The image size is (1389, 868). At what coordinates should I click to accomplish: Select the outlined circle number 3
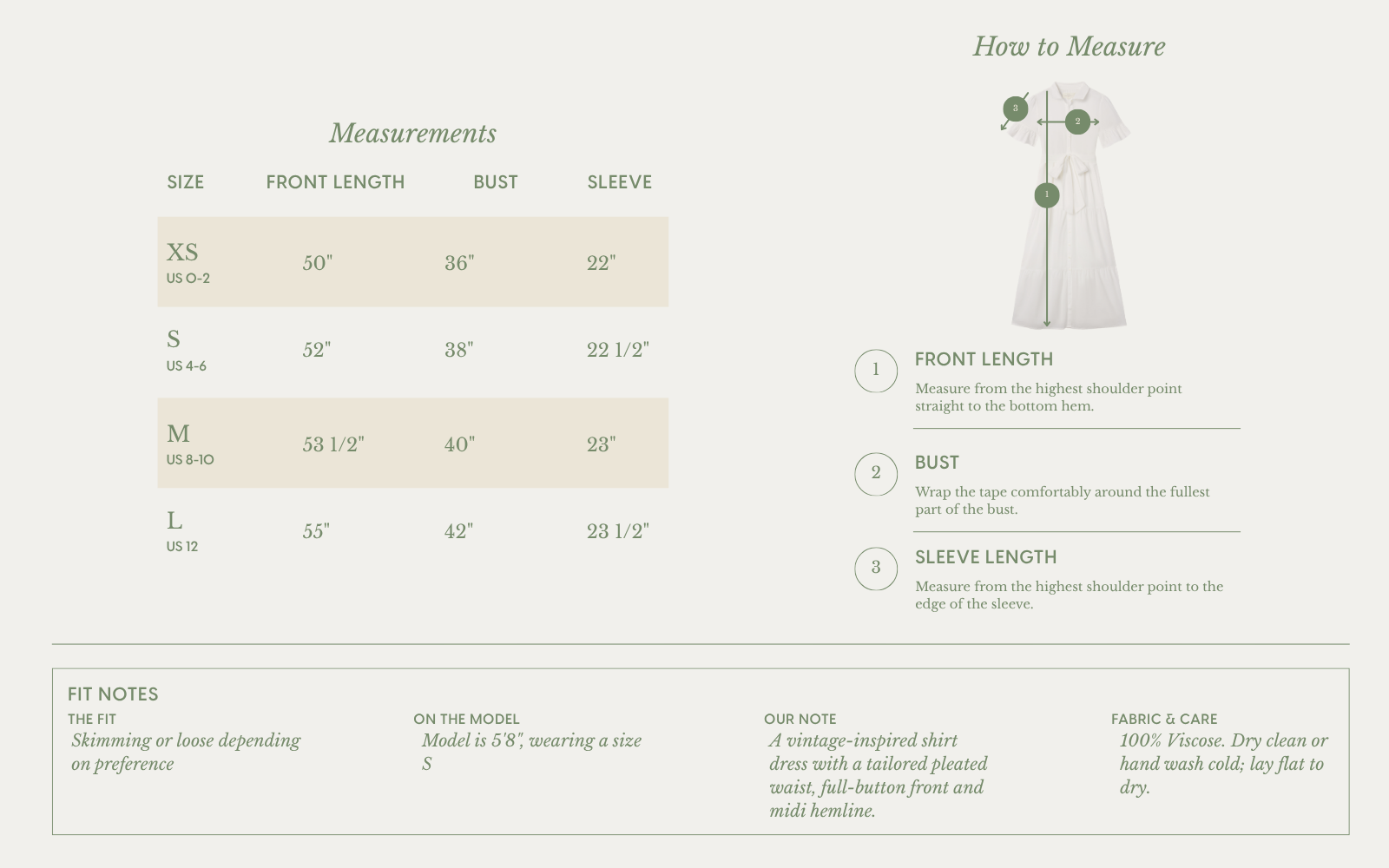876,569
